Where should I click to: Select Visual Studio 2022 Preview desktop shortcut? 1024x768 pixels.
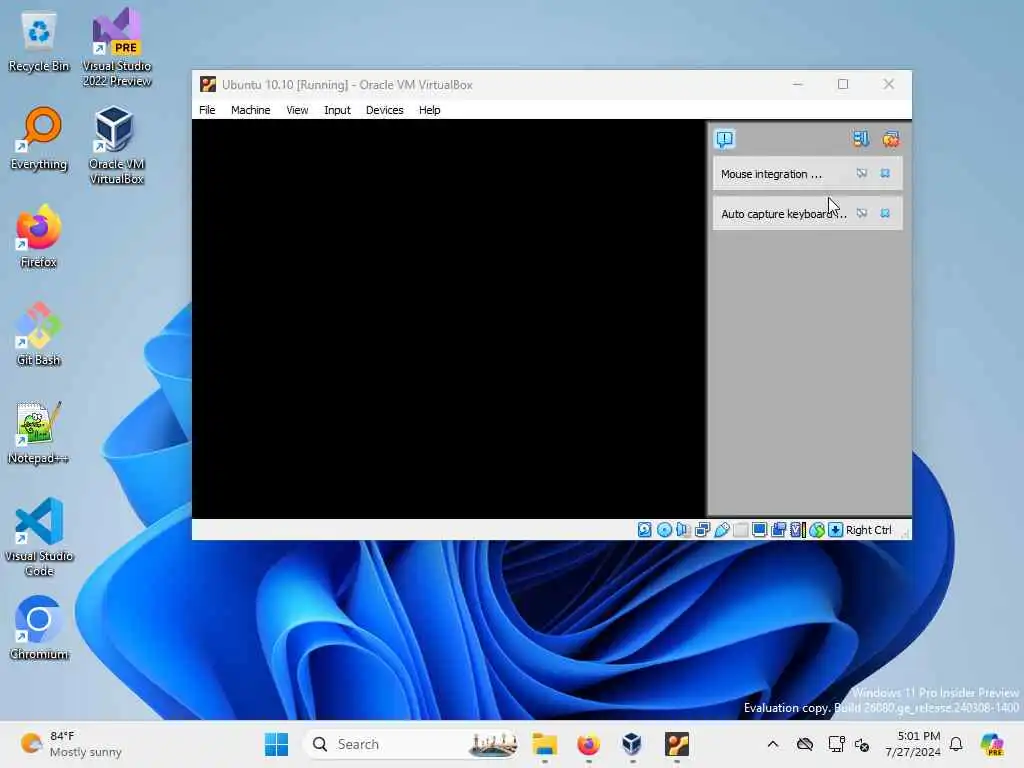point(117,47)
